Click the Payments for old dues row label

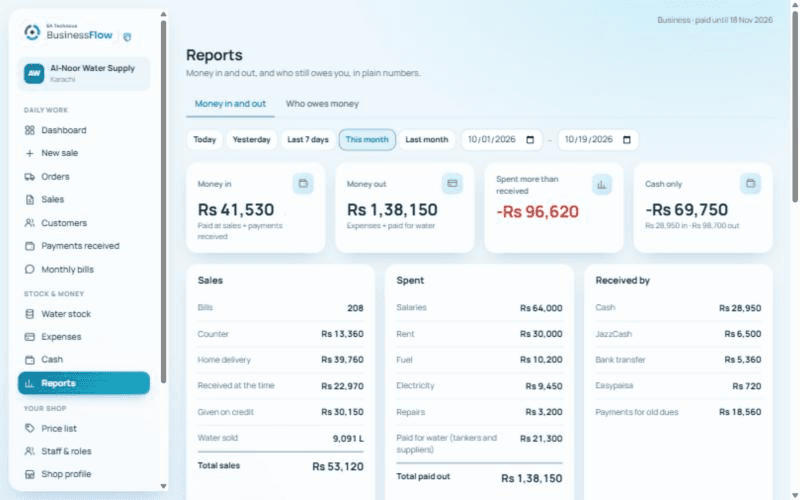tap(637, 412)
